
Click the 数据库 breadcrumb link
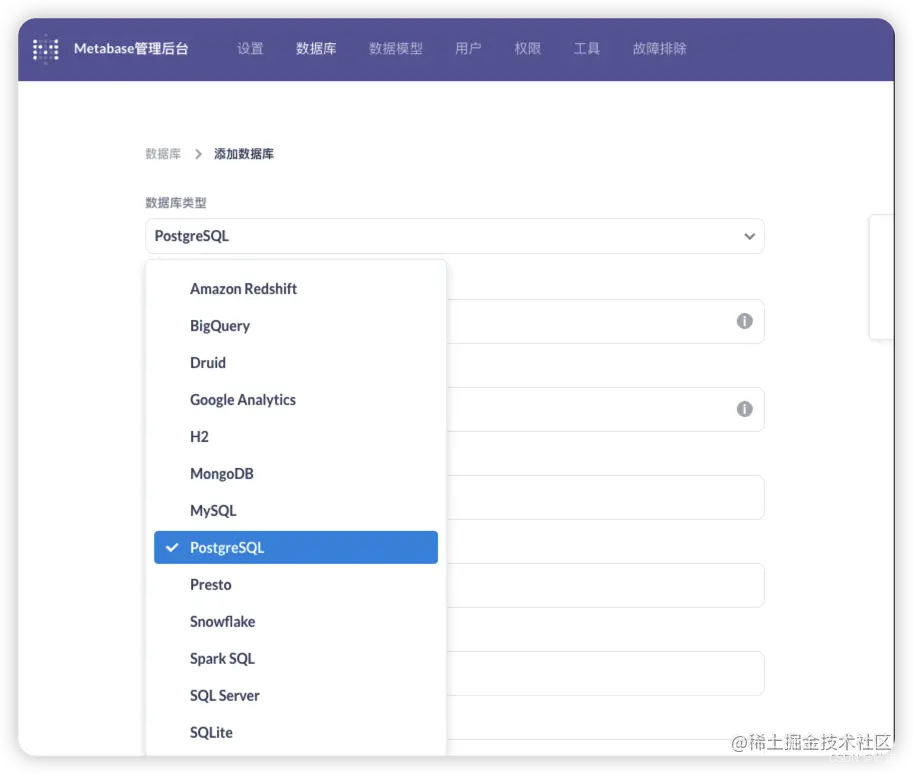click(x=163, y=154)
